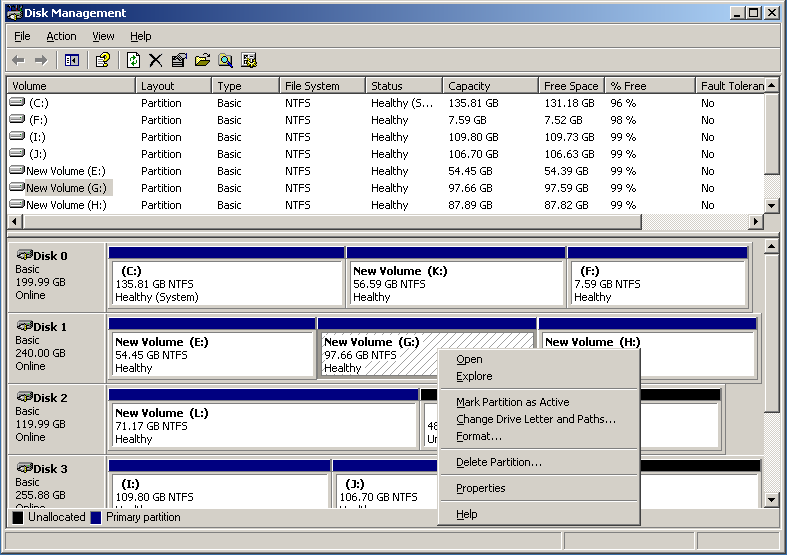
Task: Open the View menu
Action: (x=103, y=36)
